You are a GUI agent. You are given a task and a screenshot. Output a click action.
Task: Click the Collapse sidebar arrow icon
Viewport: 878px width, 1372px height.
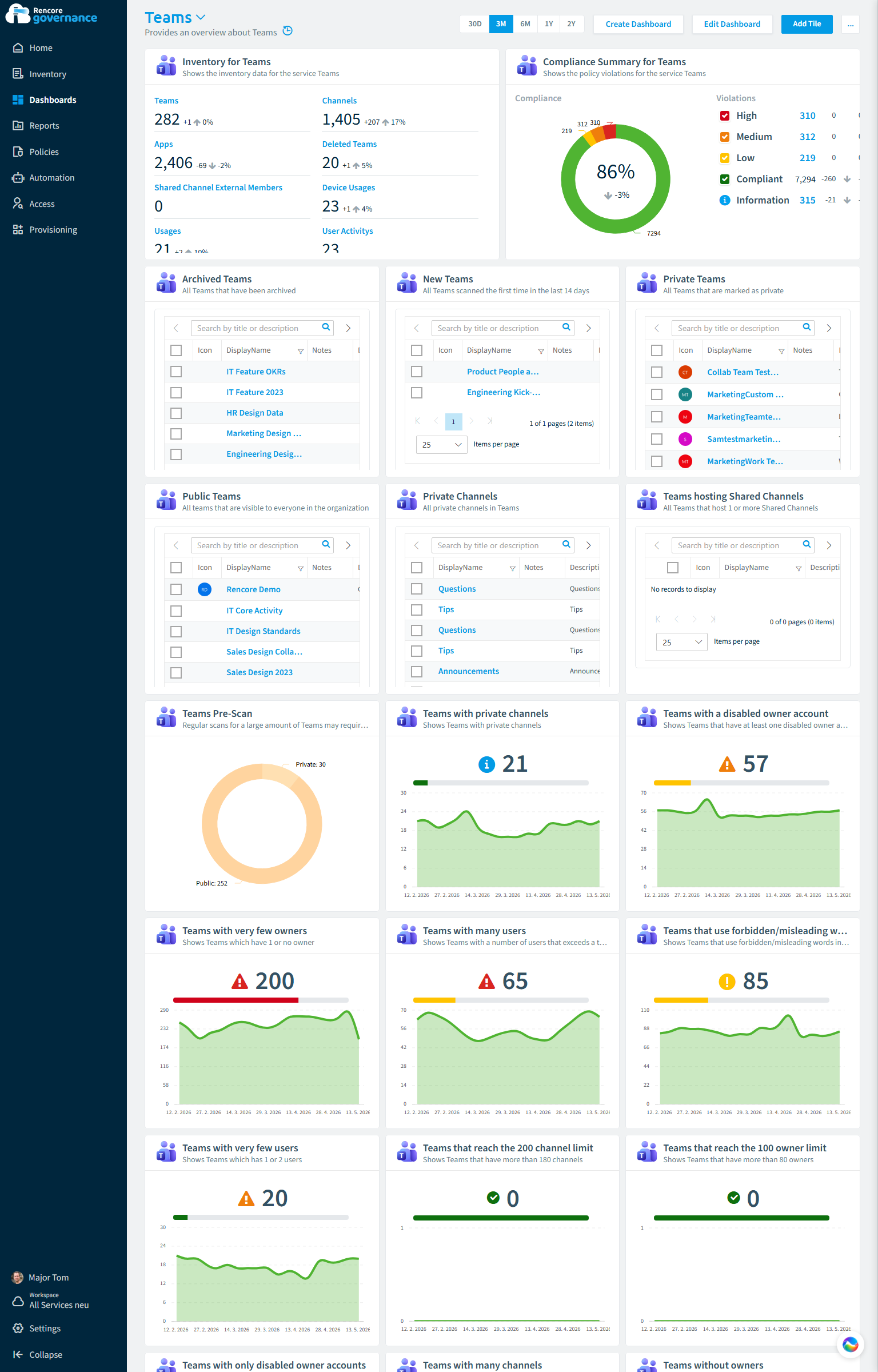click(x=18, y=1354)
